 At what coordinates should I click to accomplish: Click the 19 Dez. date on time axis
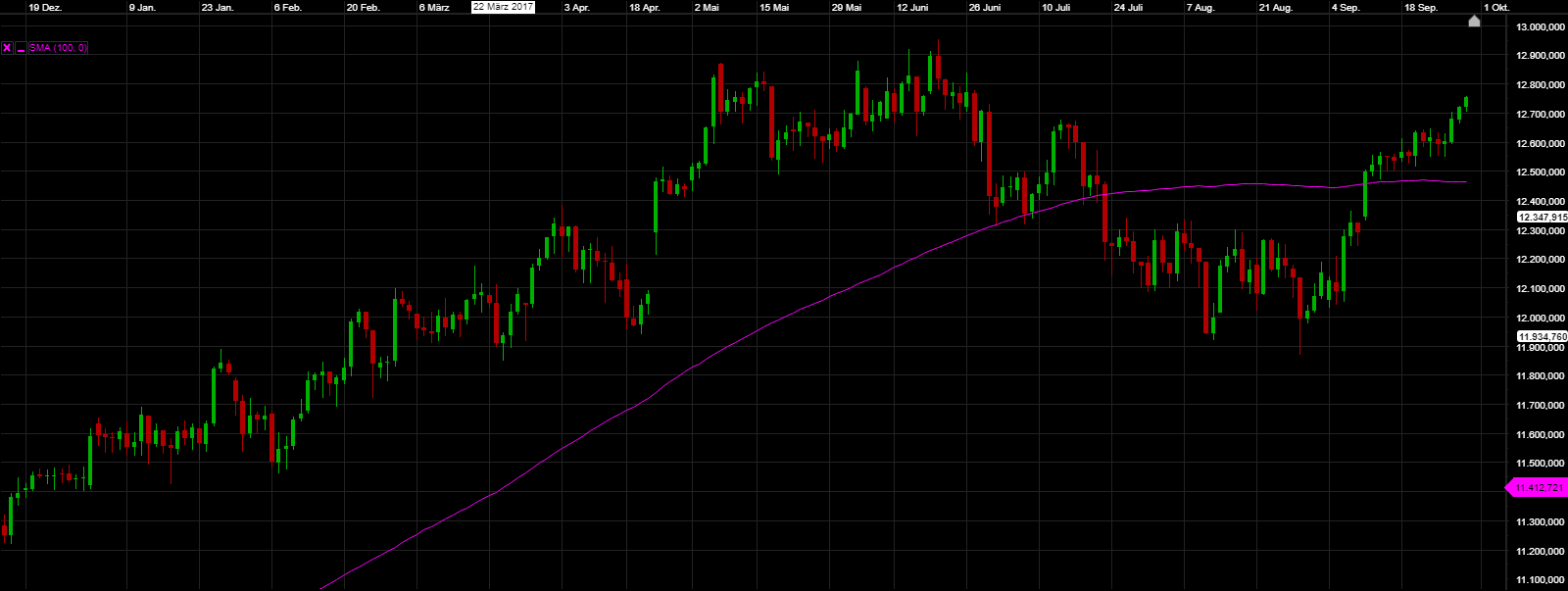tap(45, 8)
